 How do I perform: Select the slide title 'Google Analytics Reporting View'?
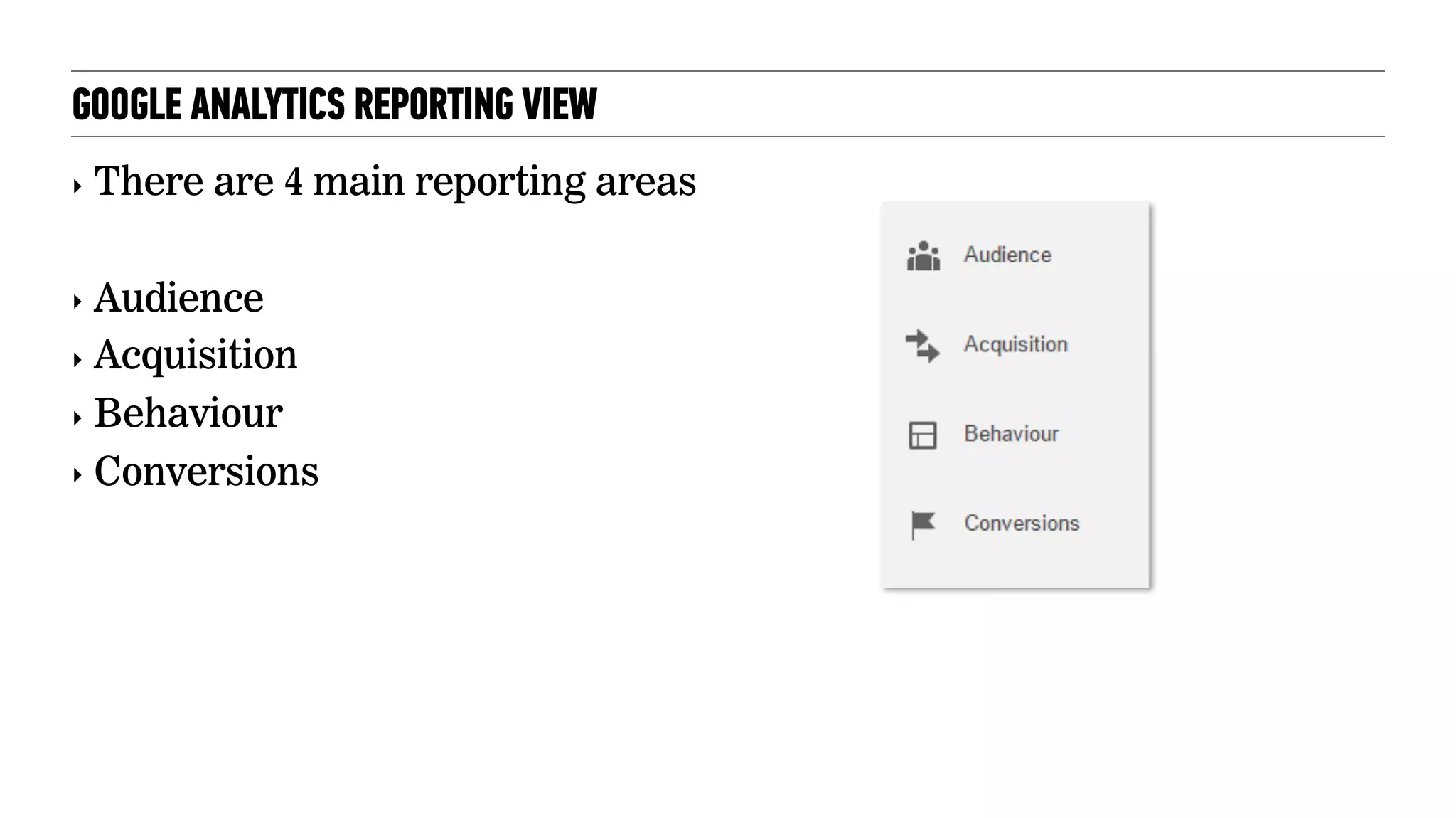[x=335, y=105]
